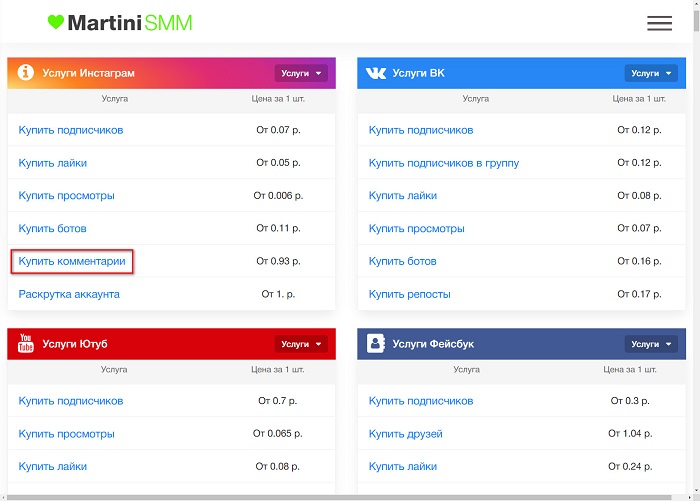Open YouTube Купить просмотры link
Image resolution: width=700 pixels, height=501 pixels.
click(x=66, y=434)
